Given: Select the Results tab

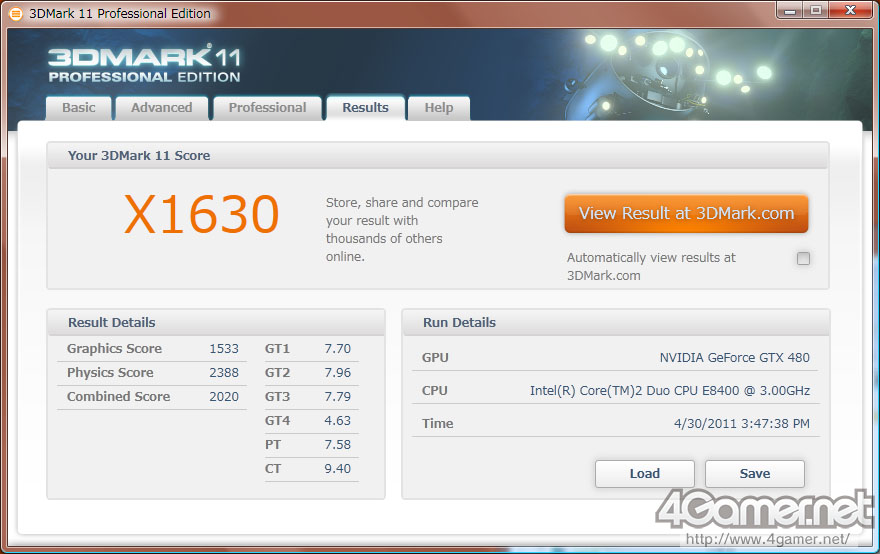Looking at the screenshot, I should tap(365, 107).
